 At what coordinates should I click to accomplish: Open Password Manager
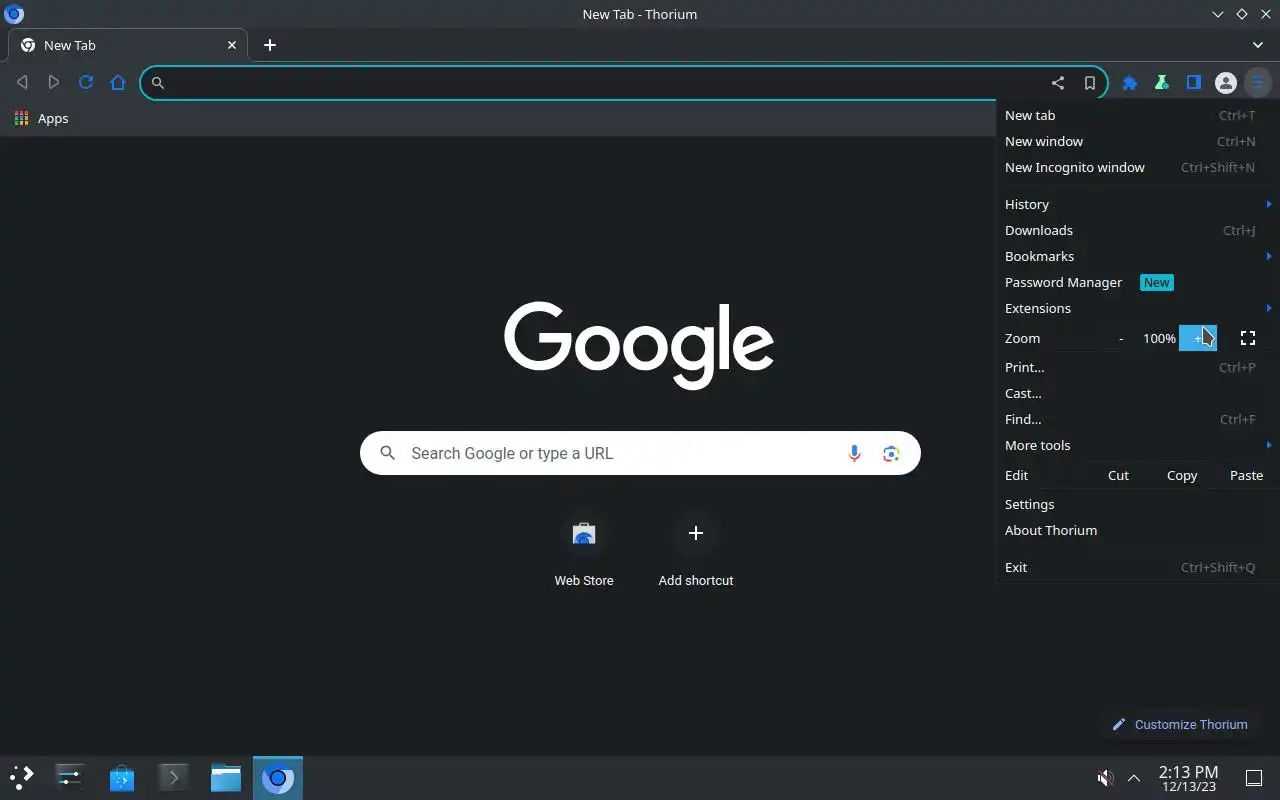coord(1138,282)
